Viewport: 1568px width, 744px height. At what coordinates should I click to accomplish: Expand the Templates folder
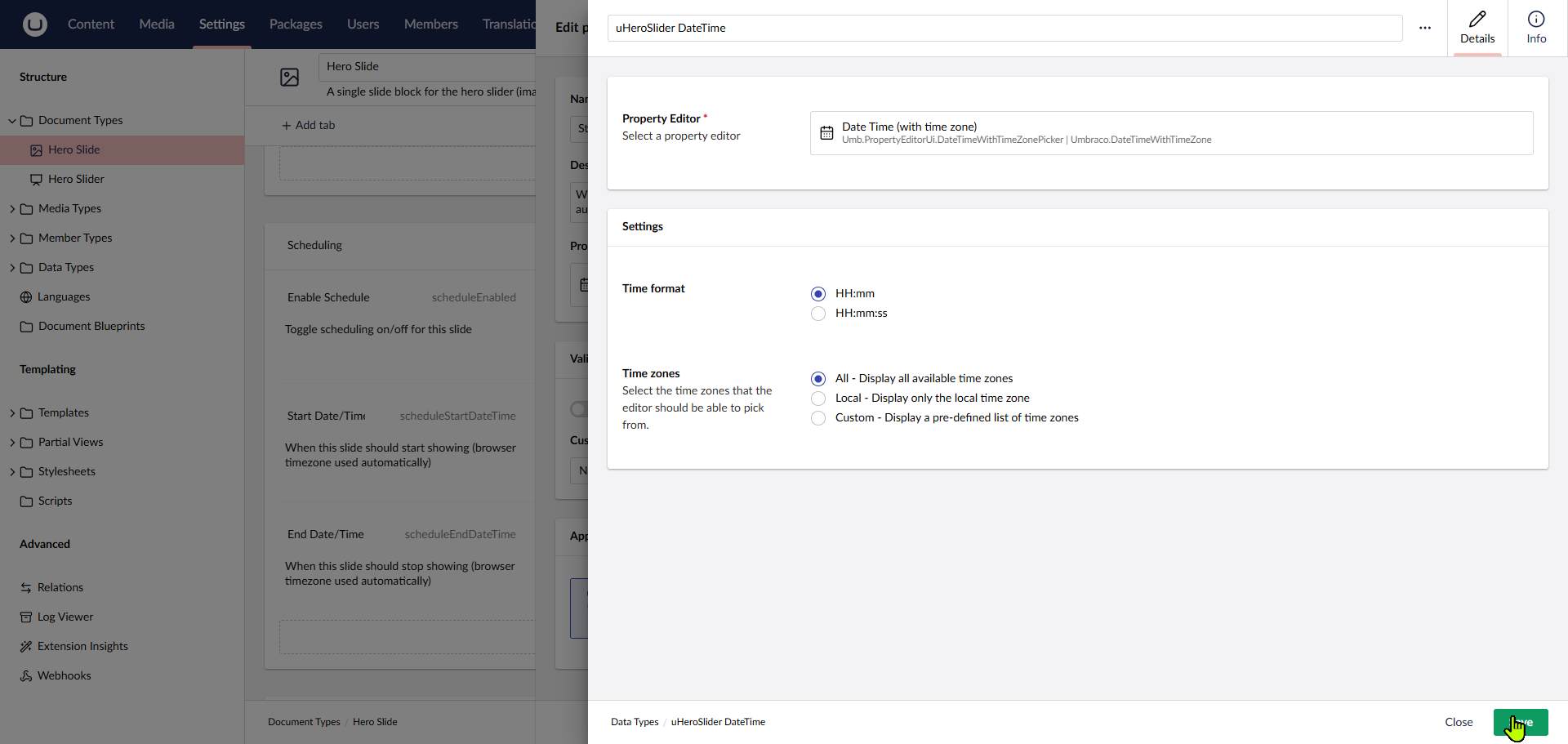[12, 413]
